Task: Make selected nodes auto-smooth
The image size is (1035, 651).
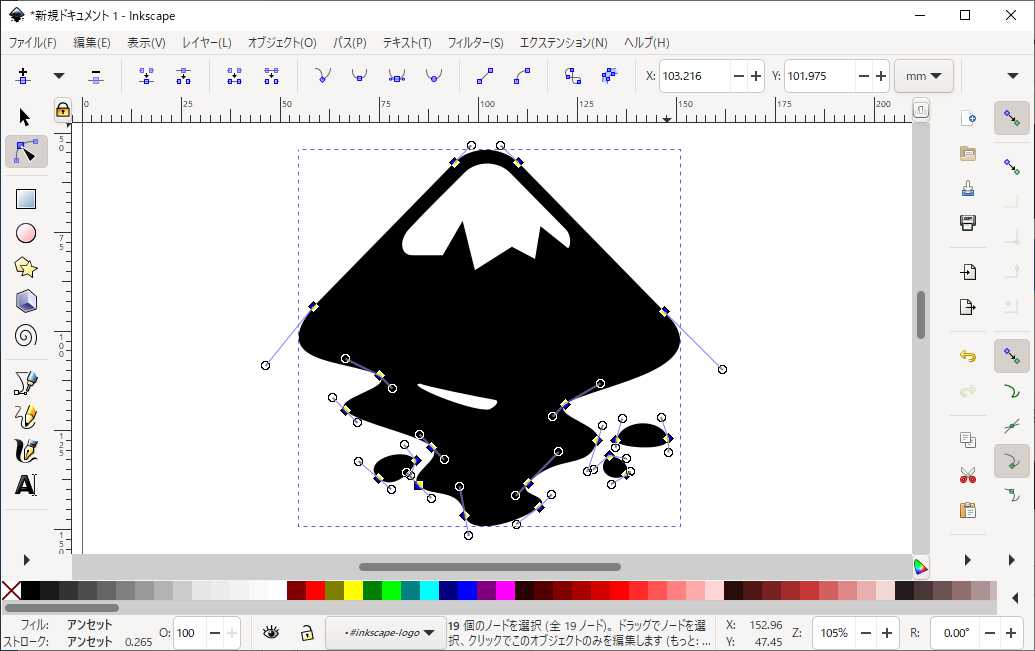Action: point(434,76)
